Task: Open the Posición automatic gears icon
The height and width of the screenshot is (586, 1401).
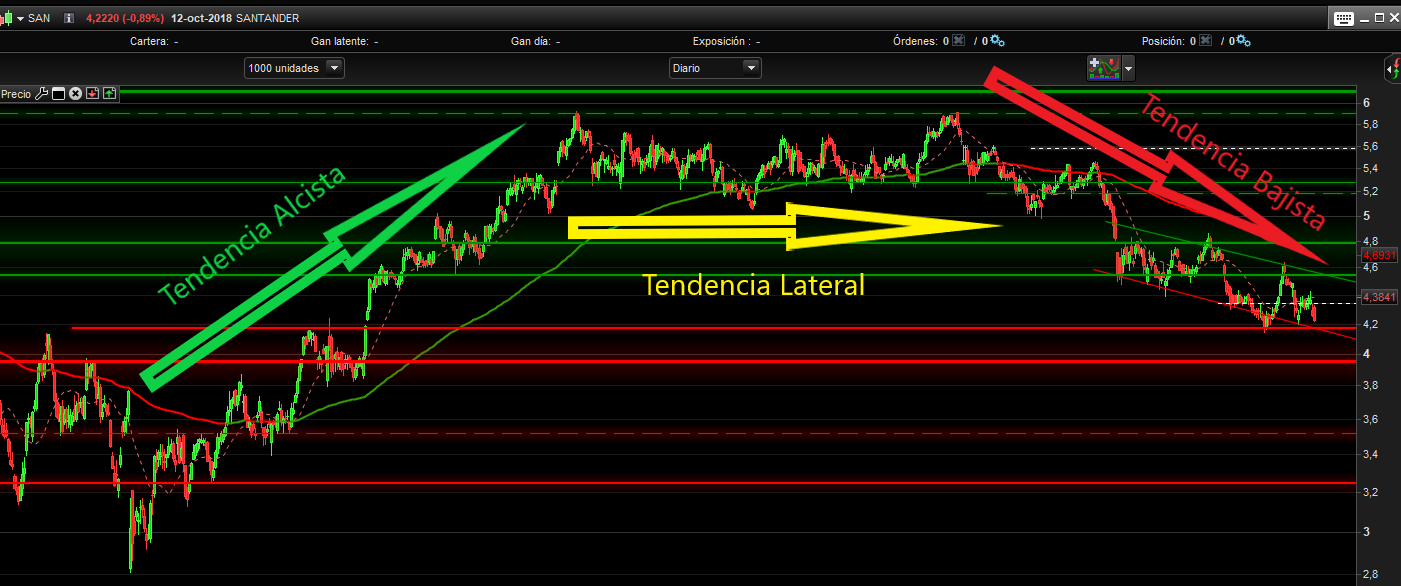Action: [1243, 42]
